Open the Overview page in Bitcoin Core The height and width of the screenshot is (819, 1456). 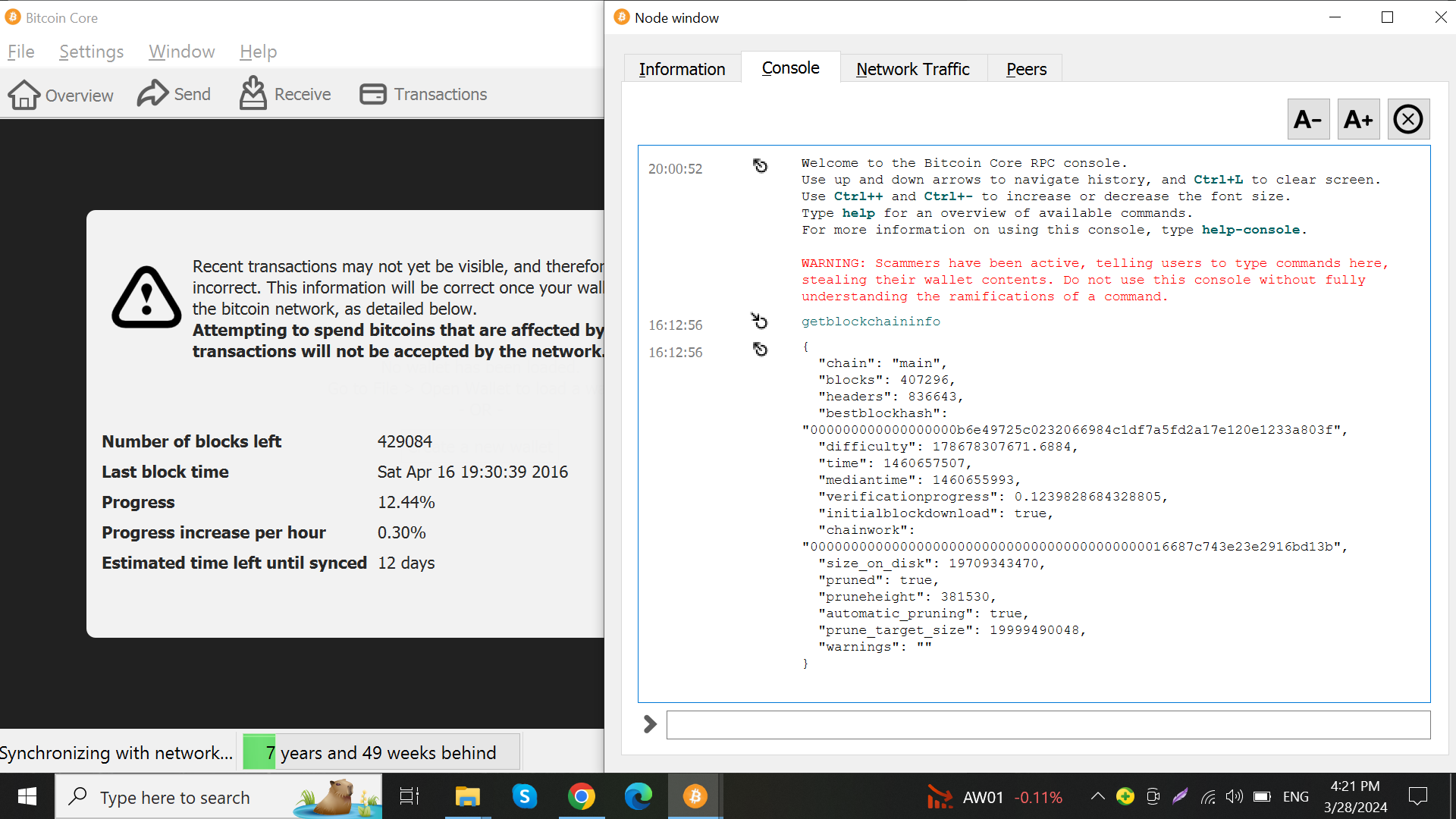[61, 95]
